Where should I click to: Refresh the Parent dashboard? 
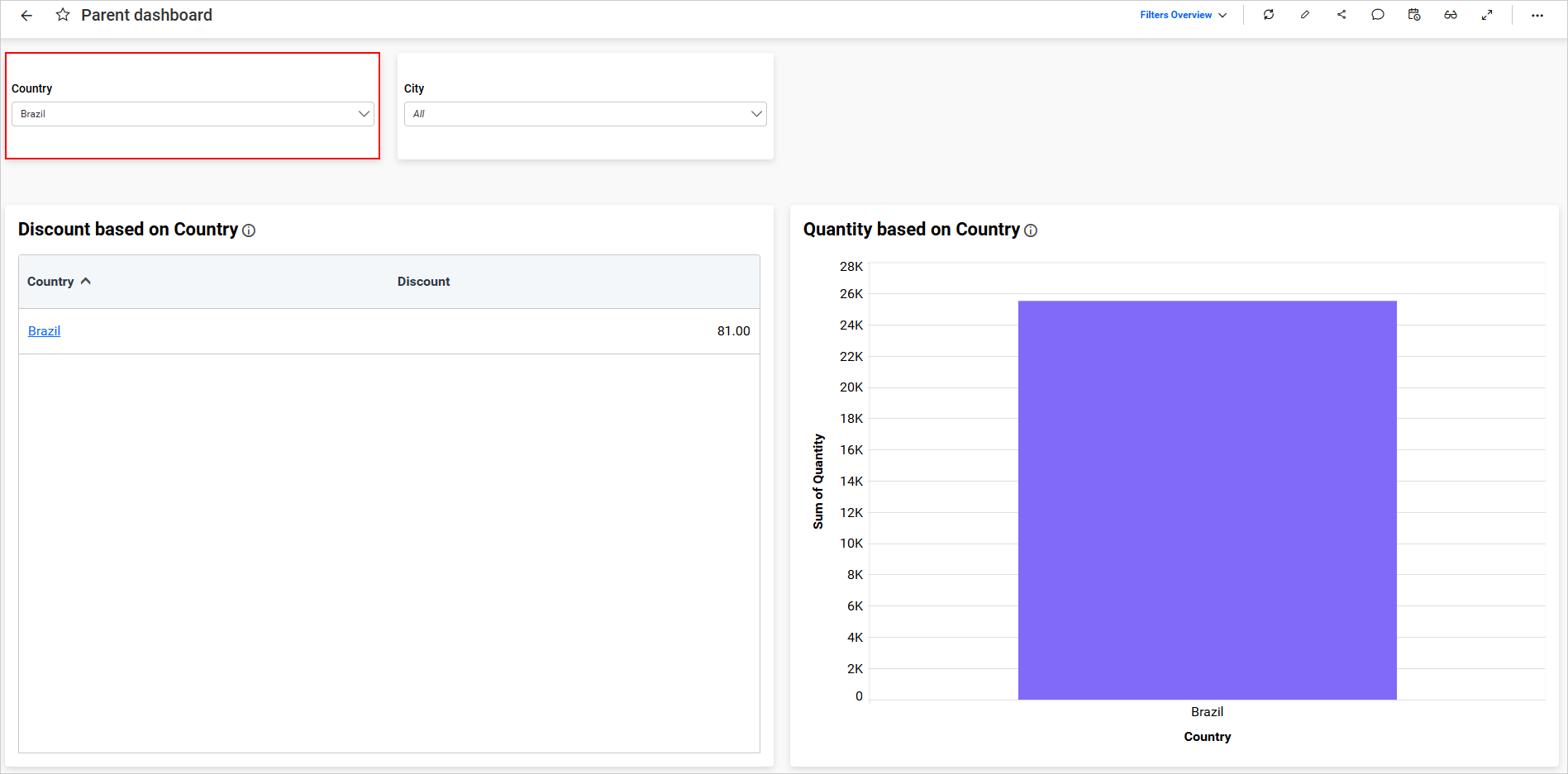coord(1269,14)
